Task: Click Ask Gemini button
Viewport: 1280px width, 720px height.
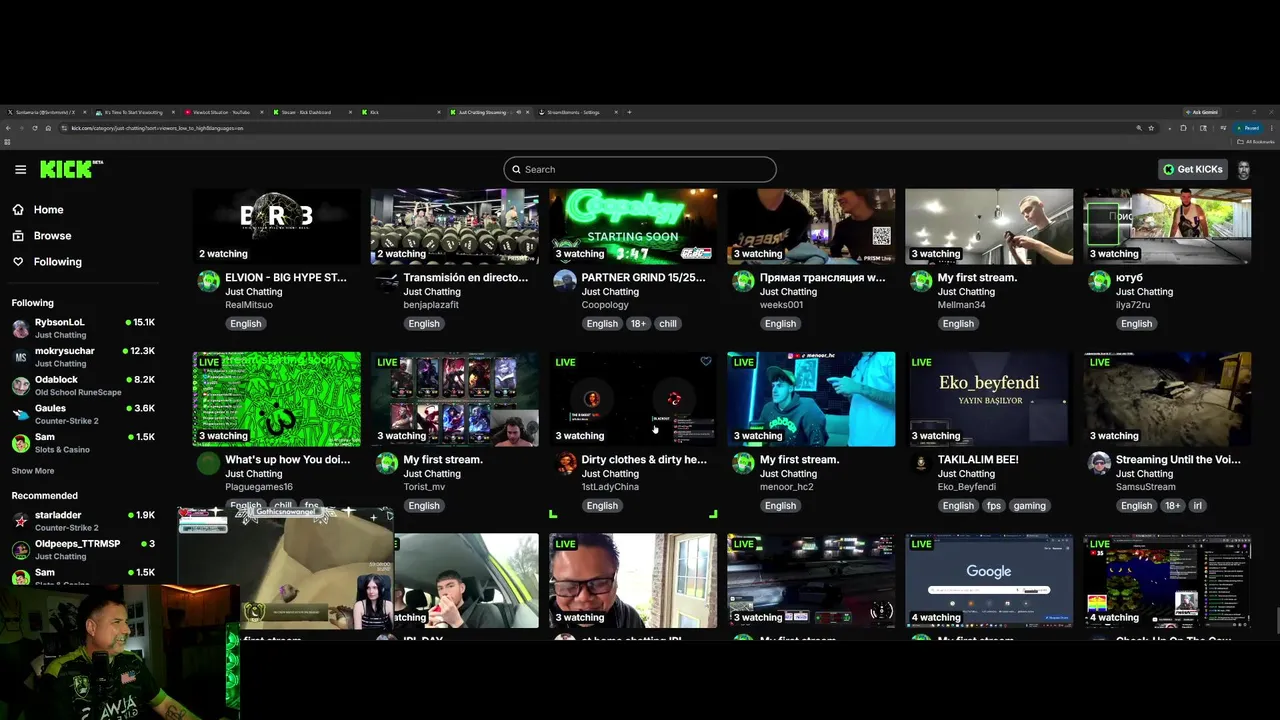Action: pyautogui.click(x=1204, y=112)
